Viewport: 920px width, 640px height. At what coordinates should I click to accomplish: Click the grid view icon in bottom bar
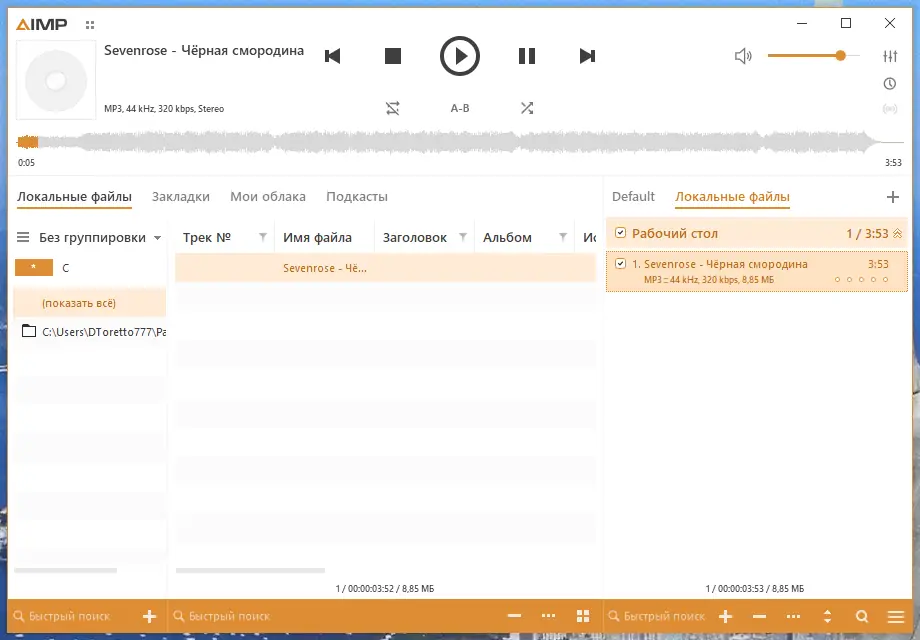click(583, 616)
